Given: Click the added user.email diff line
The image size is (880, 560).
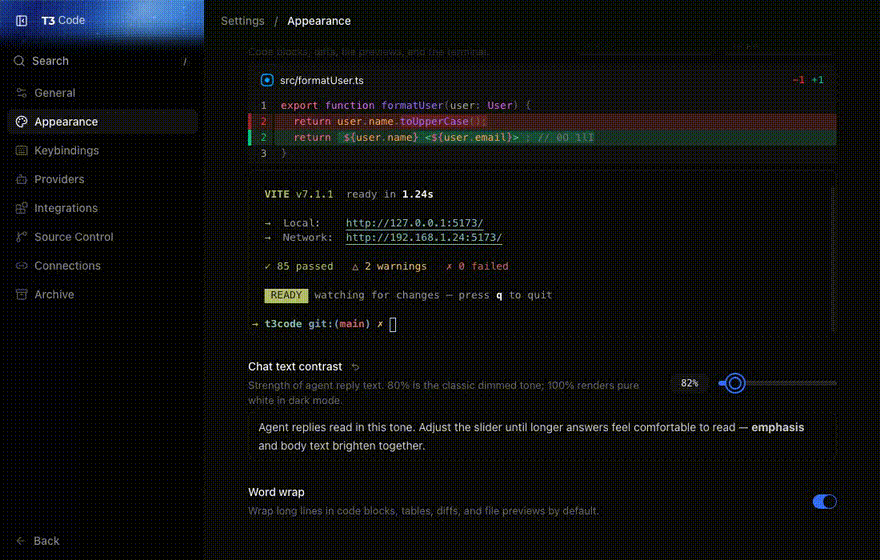Looking at the screenshot, I should click(x=542, y=137).
